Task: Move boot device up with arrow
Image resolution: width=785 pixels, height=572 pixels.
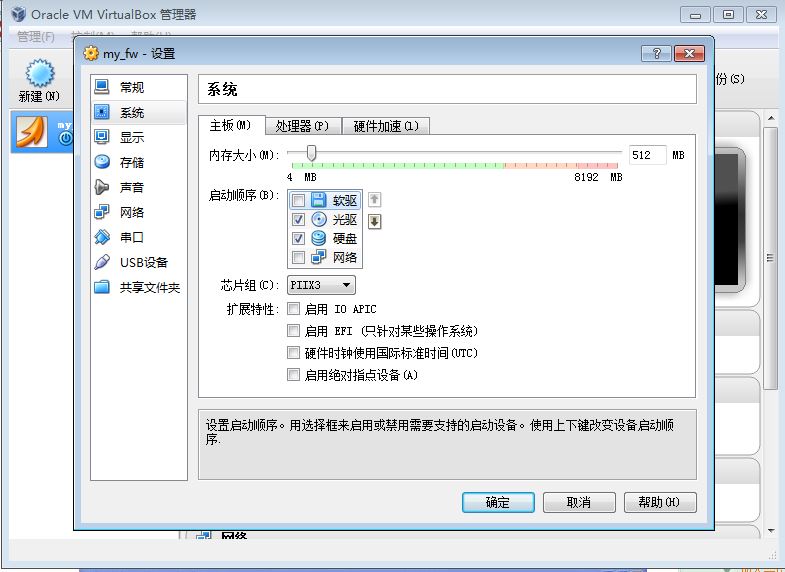Action: click(374, 200)
